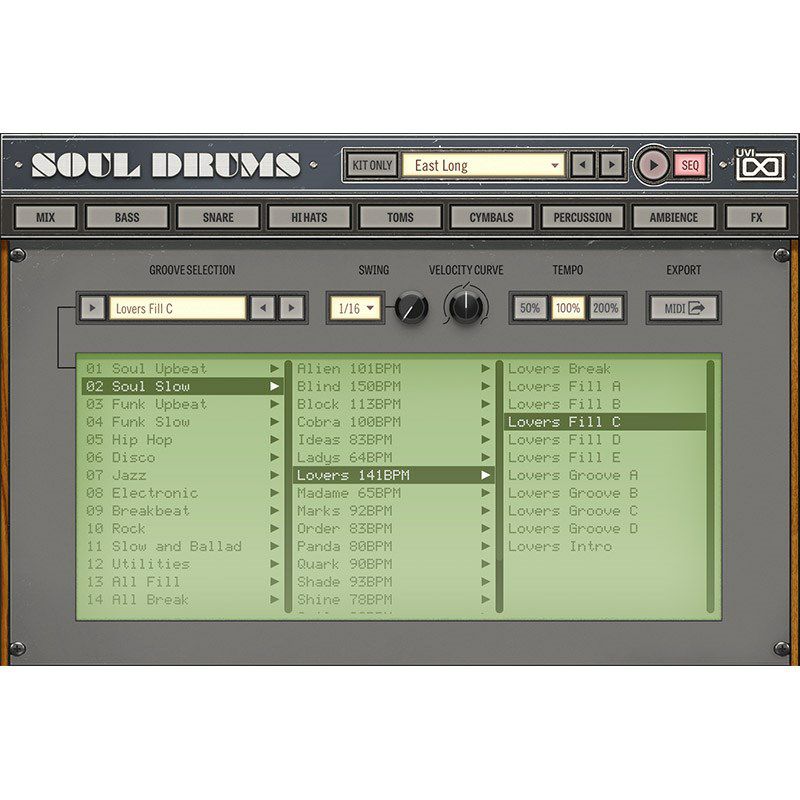Switch to the BASS tab

[127, 217]
